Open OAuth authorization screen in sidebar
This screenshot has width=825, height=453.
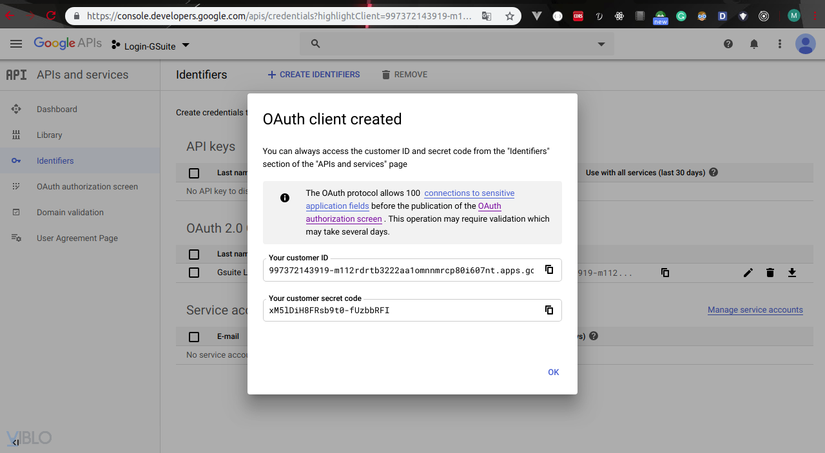87,186
